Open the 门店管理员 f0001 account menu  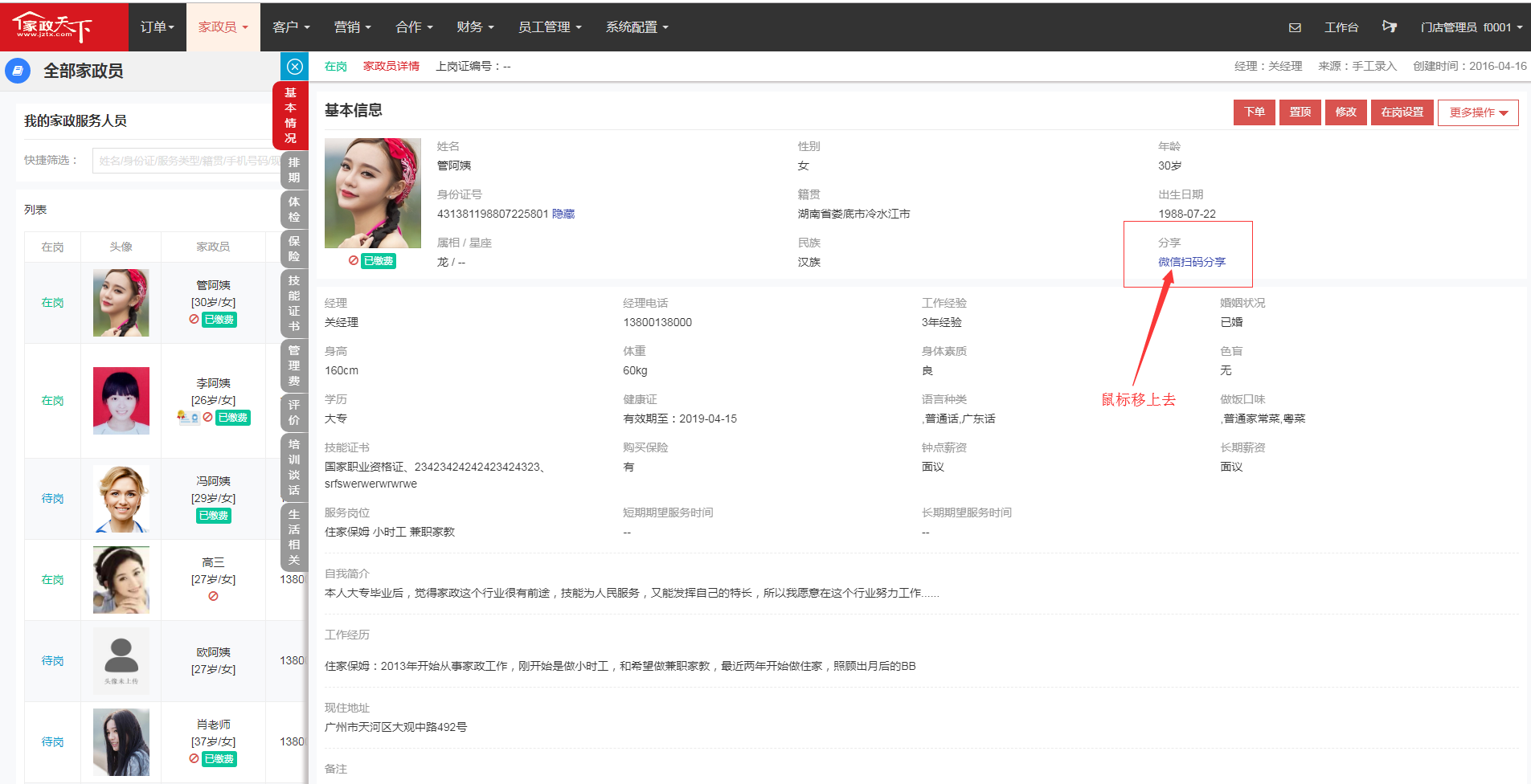click(1472, 27)
